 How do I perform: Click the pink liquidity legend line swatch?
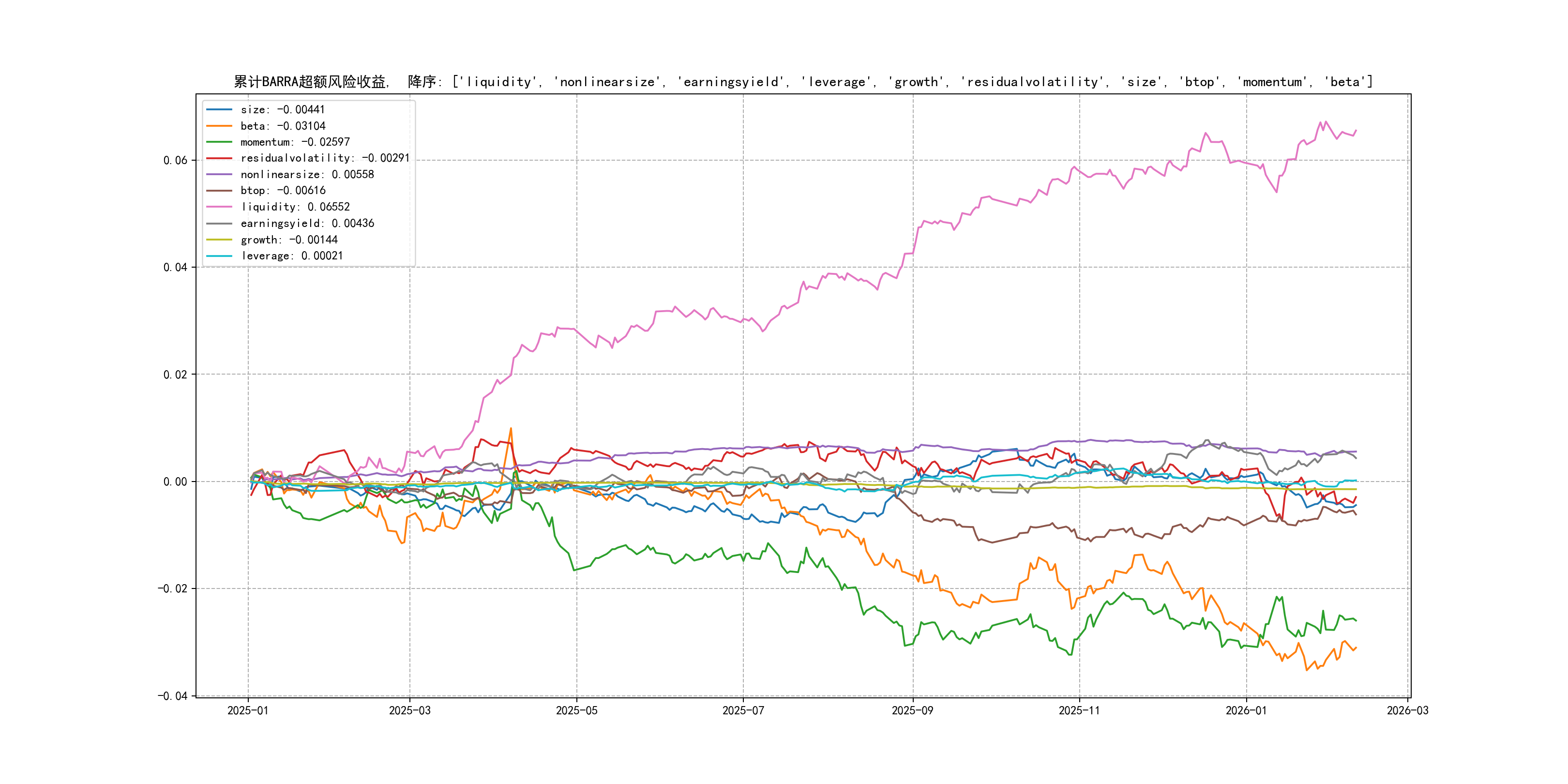tap(219, 207)
